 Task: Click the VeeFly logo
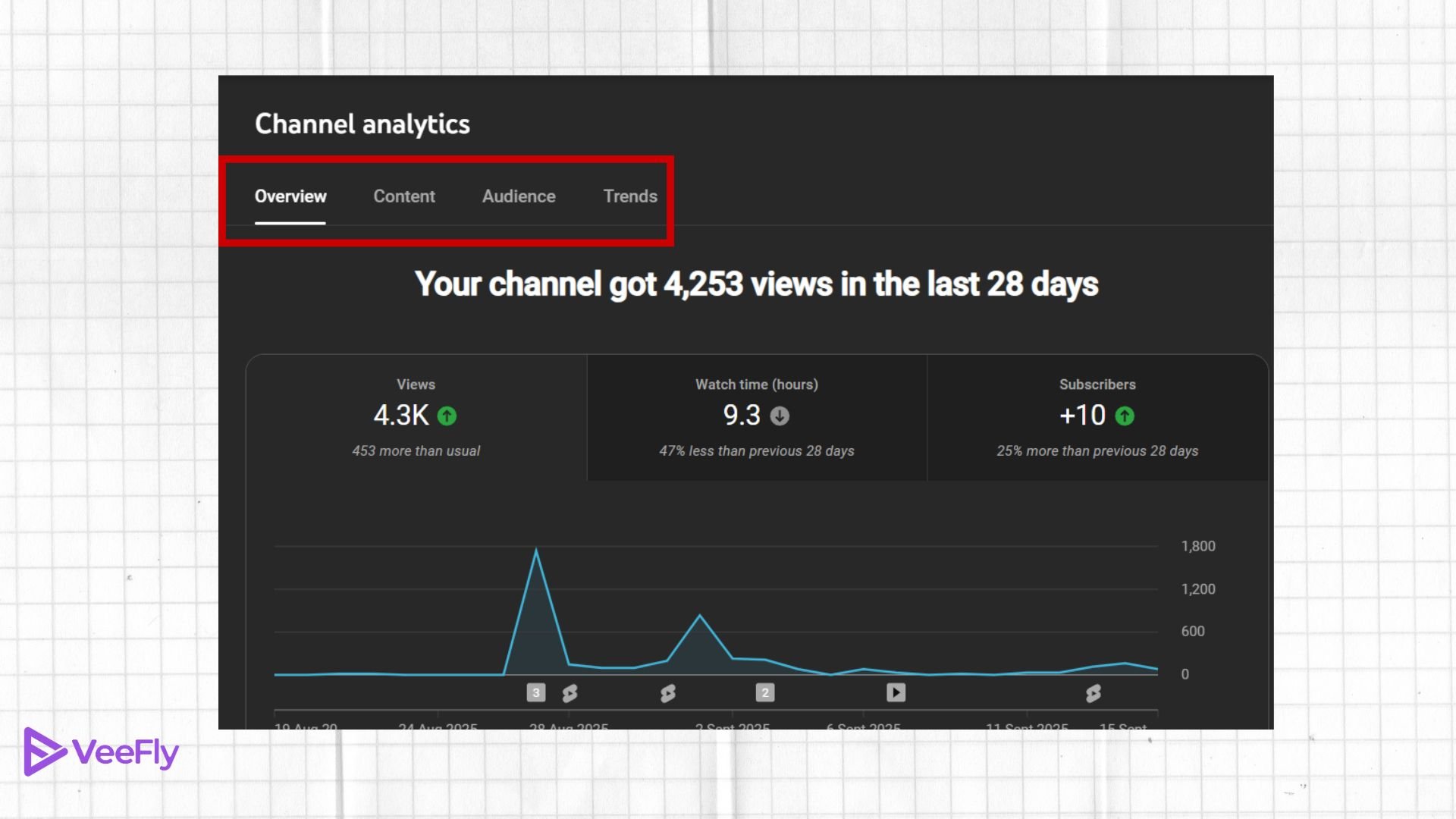(x=102, y=752)
